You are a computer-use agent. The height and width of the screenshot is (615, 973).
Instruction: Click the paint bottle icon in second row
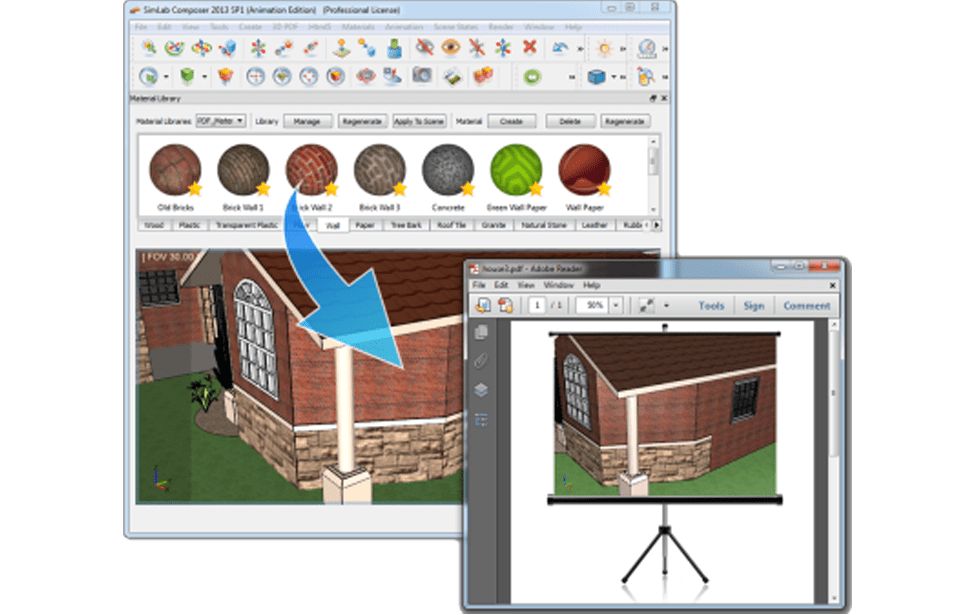[x=646, y=76]
